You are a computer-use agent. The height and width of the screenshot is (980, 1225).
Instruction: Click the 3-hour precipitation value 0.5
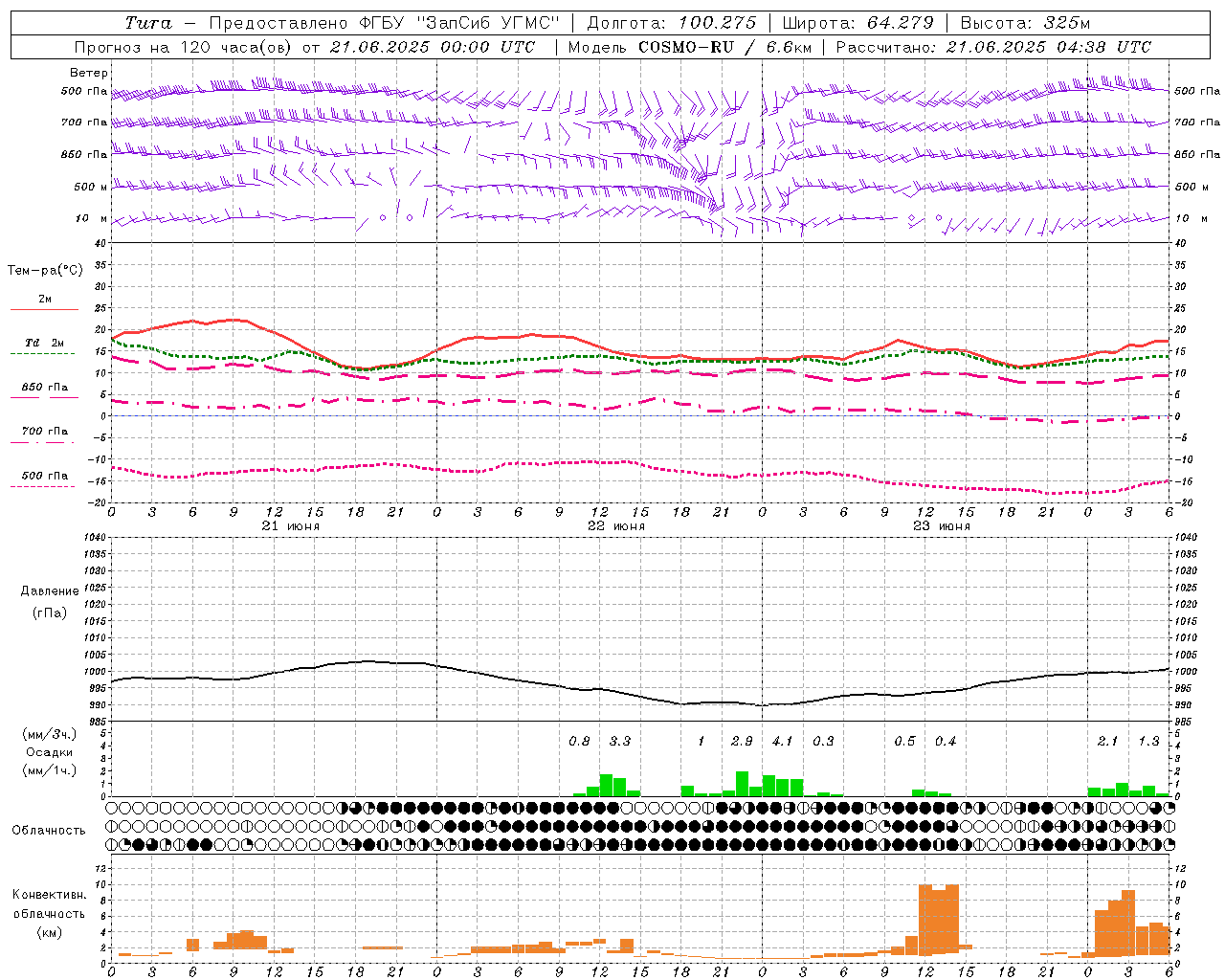[x=904, y=741]
